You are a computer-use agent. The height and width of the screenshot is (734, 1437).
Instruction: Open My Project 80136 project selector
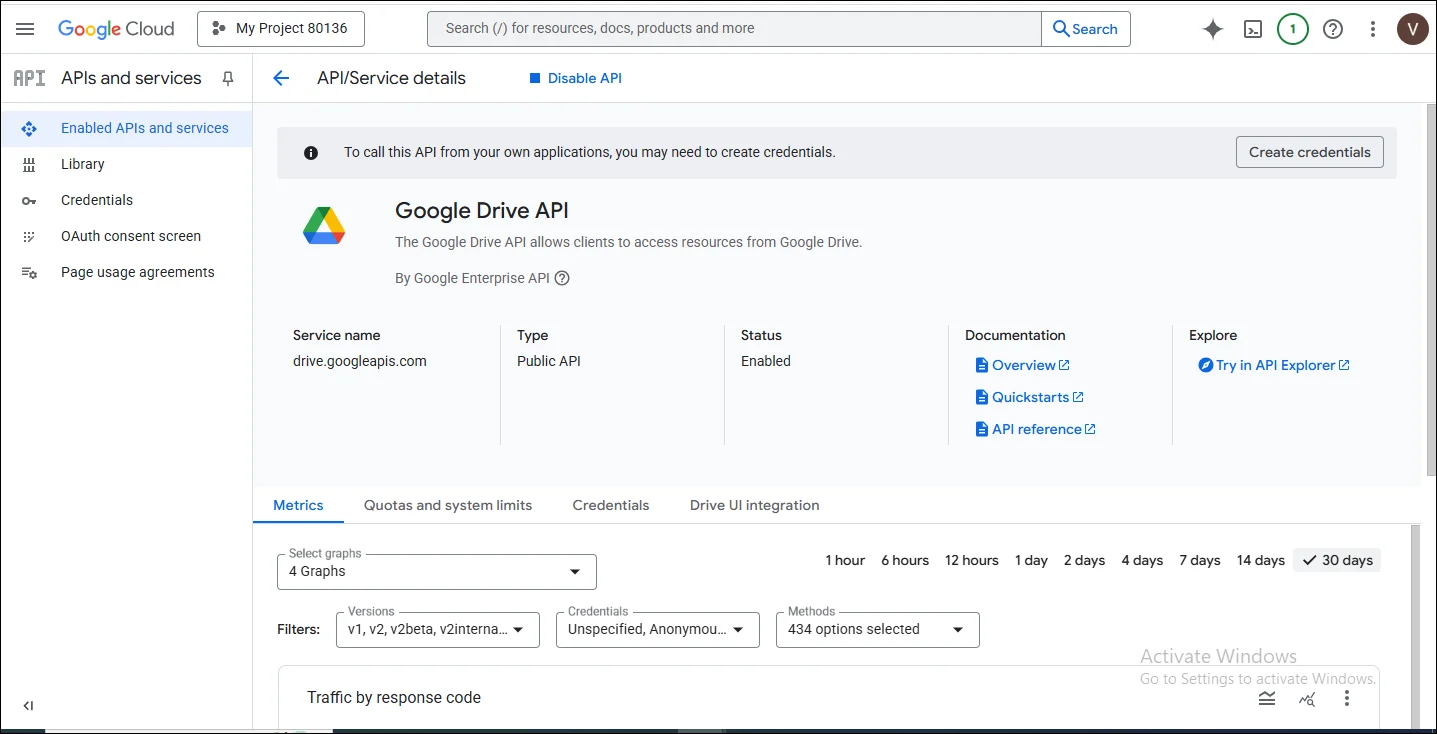click(x=281, y=29)
